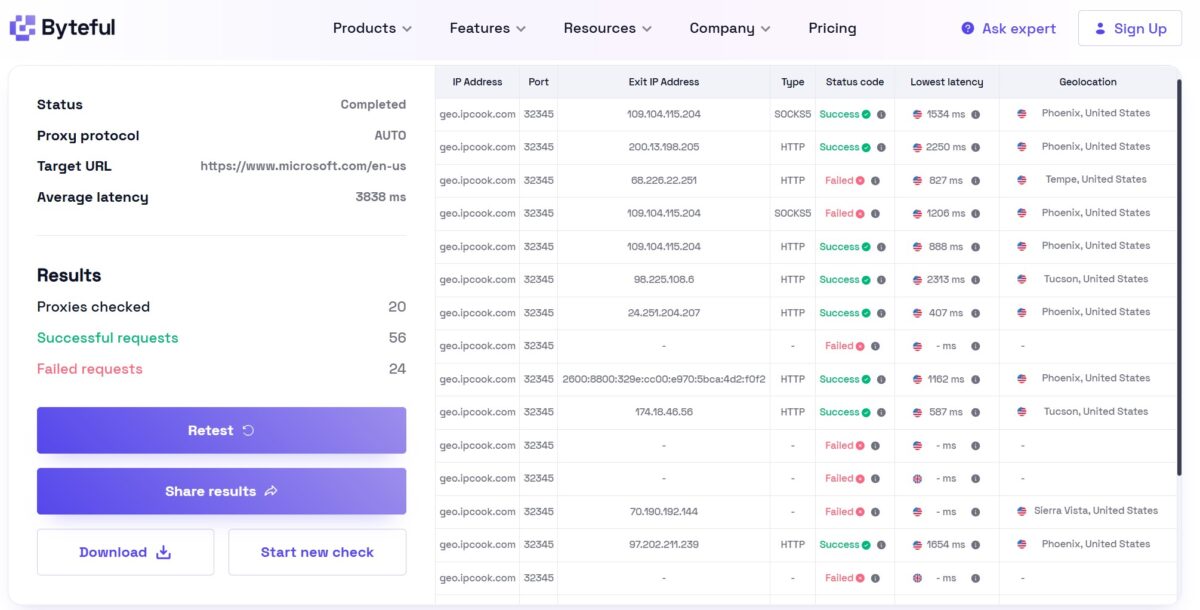Select the IPv6 exit address 2600:8800:329e:cc00:e970:5bca:4d2:f0f2
The width and height of the screenshot is (1200, 610).
click(x=664, y=380)
